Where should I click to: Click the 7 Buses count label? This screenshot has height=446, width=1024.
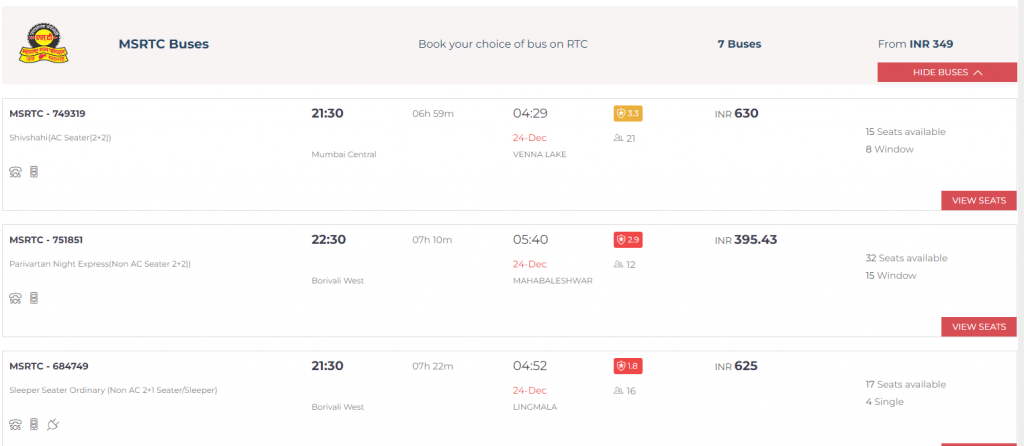pyautogui.click(x=739, y=44)
